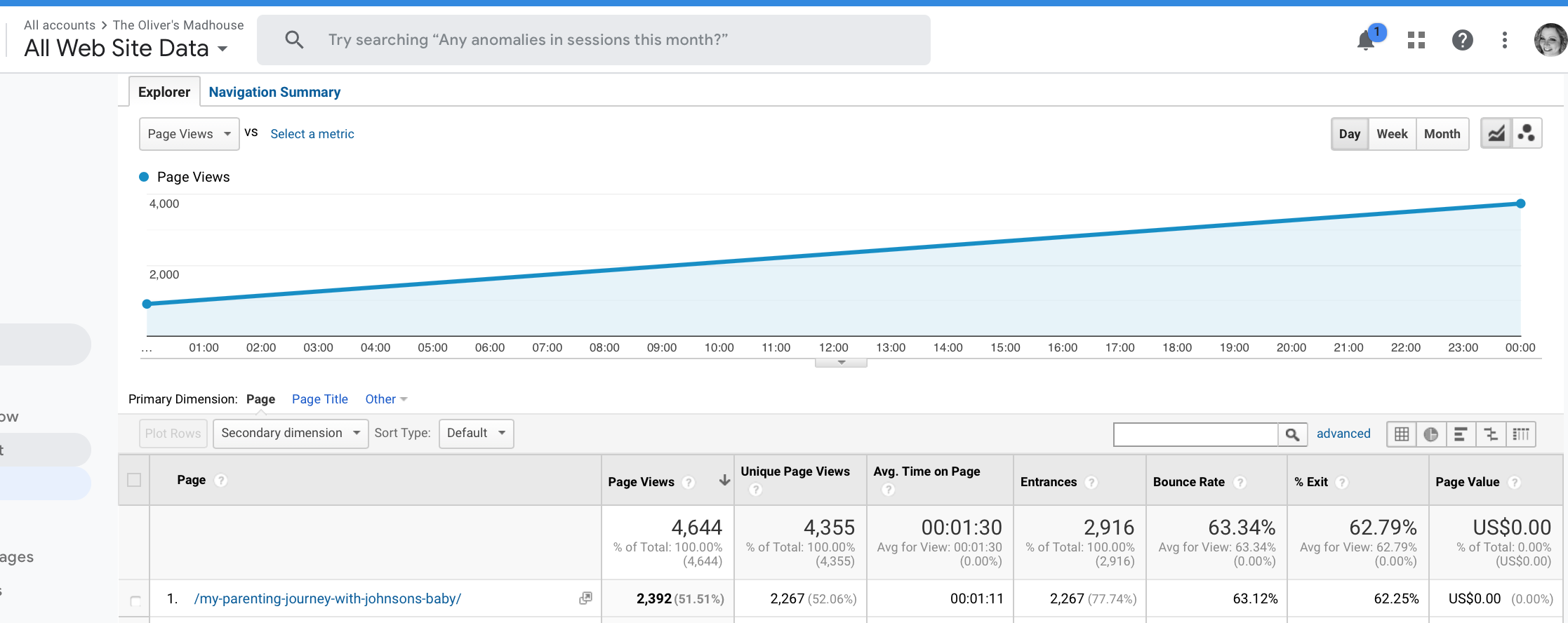
Task: Click the Select a metric link
Action: (x=312, y=134)
